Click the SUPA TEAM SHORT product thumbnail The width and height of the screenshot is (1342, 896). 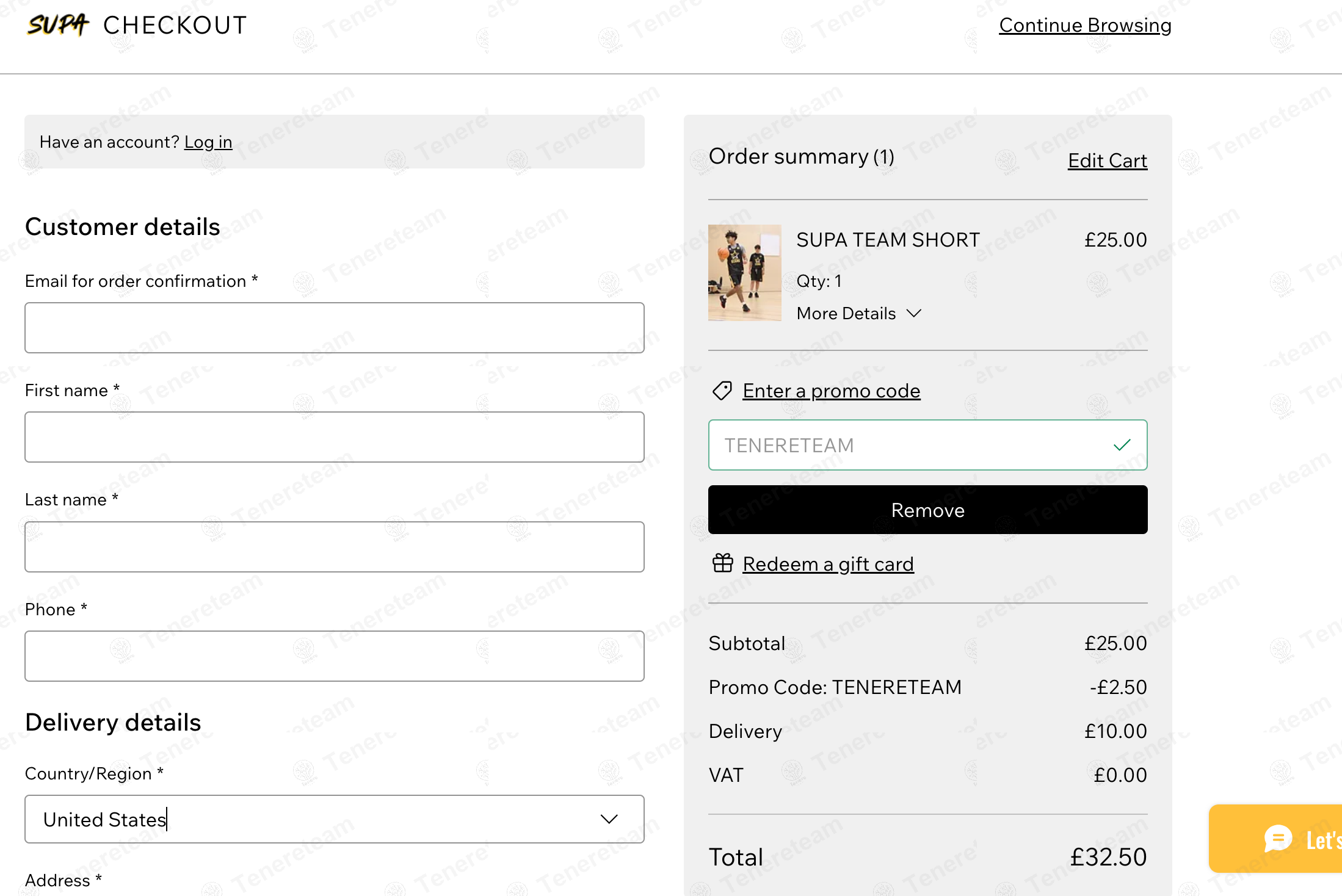click(744, 273)
